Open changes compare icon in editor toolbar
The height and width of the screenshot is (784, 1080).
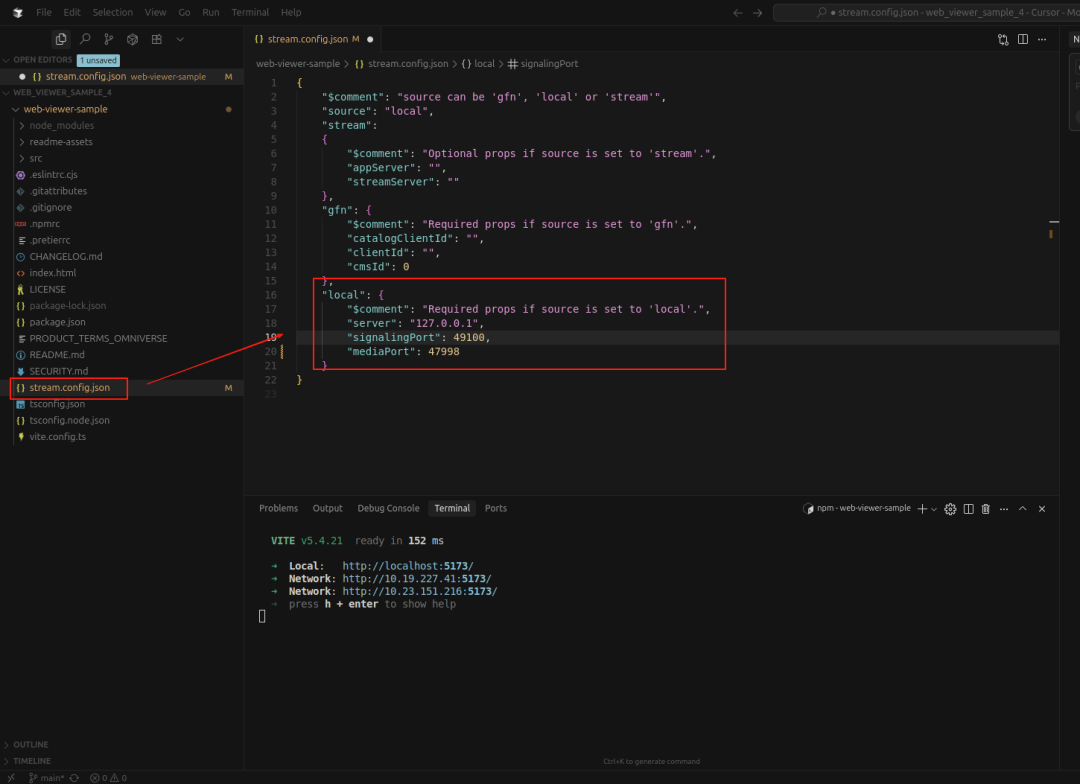(1003, 39)
